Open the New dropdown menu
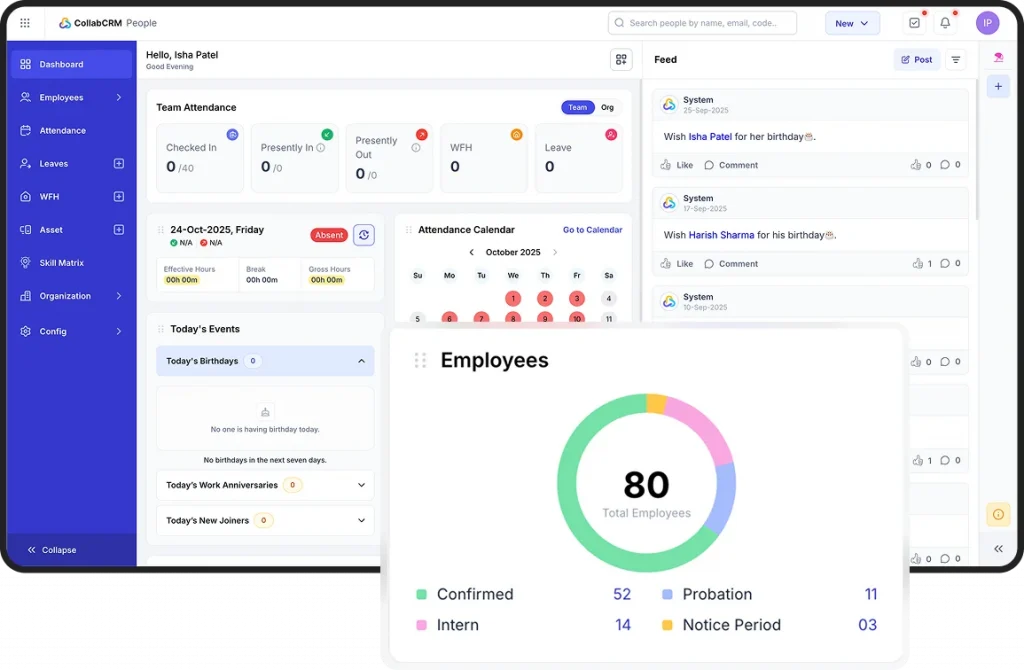The image size is (1024, 670). point(852,23)
